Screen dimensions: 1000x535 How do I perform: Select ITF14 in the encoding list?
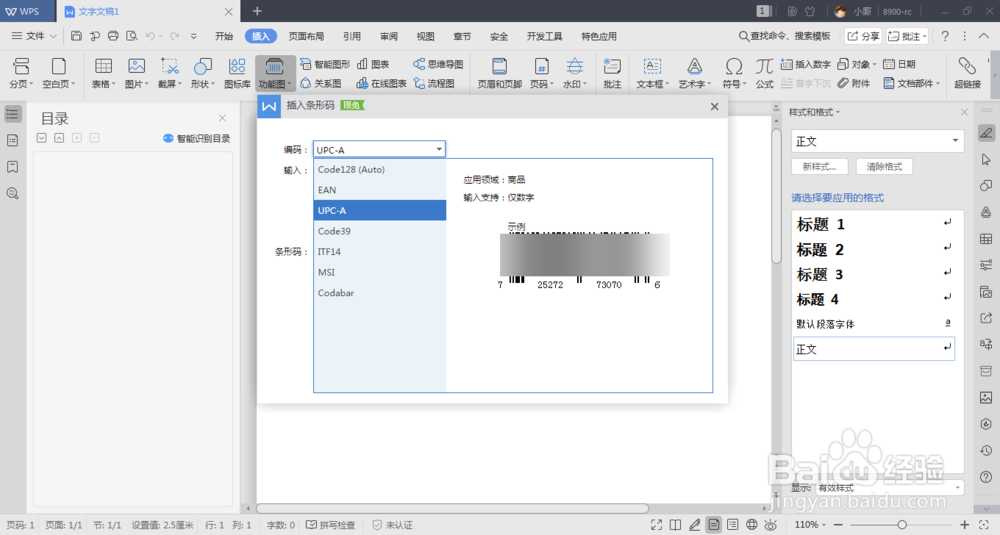coord(380,251)
